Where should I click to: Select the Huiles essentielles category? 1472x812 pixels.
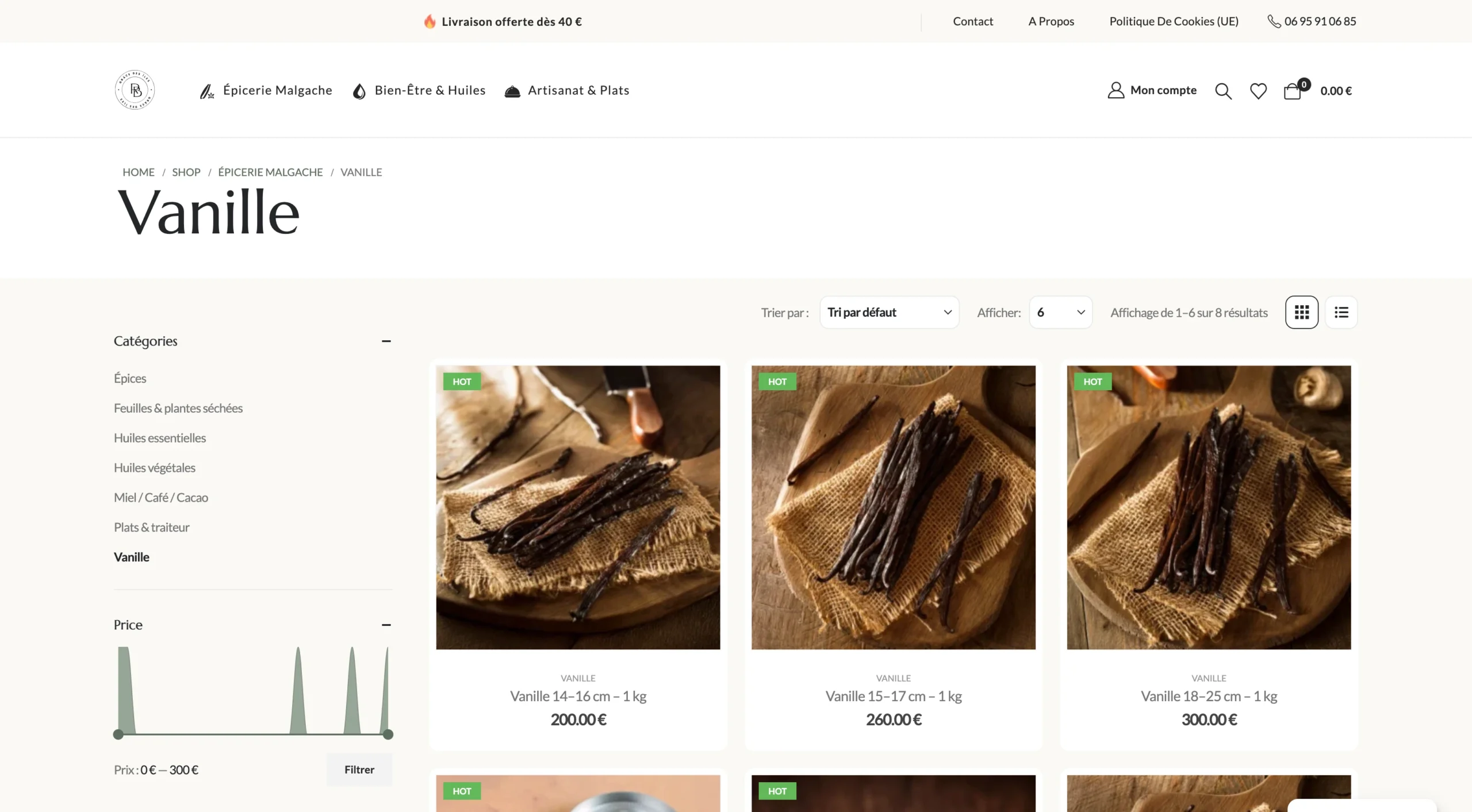[160, 438]
